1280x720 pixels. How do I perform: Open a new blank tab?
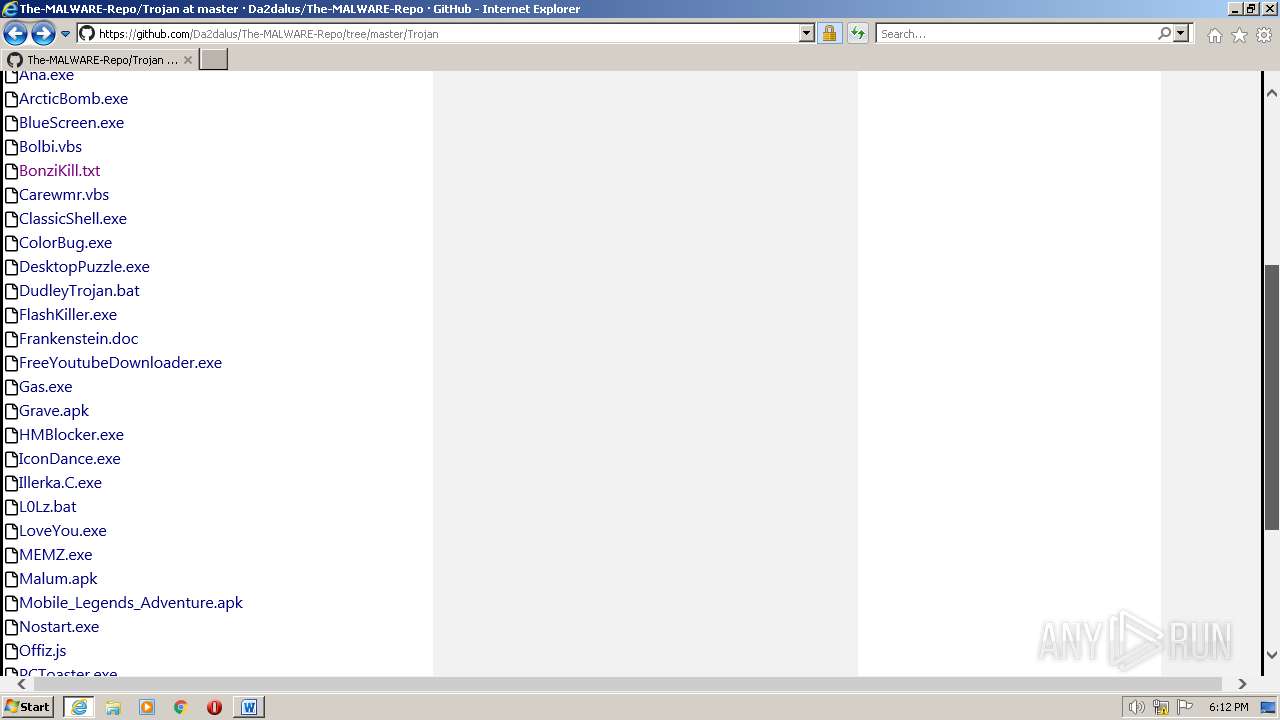pos(214,59)
